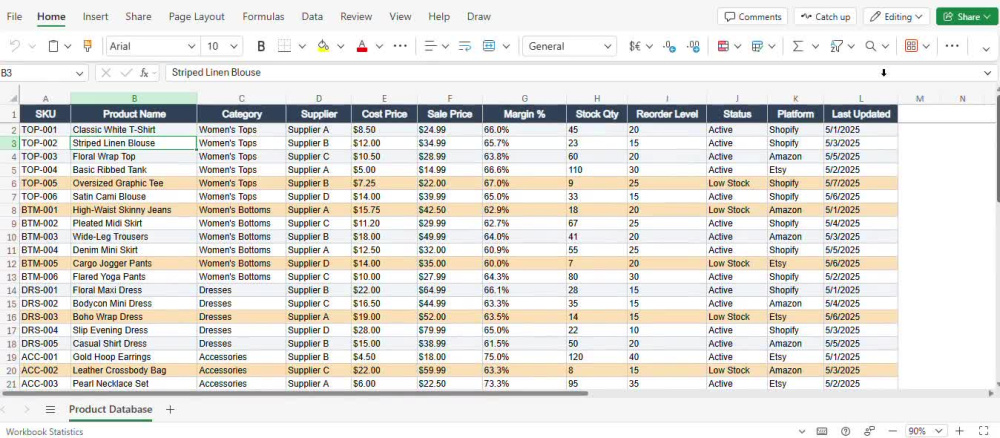Add a new sheet
This screenshot has width=1000, height=438.
pyautogui.click(x=170, y=409)
